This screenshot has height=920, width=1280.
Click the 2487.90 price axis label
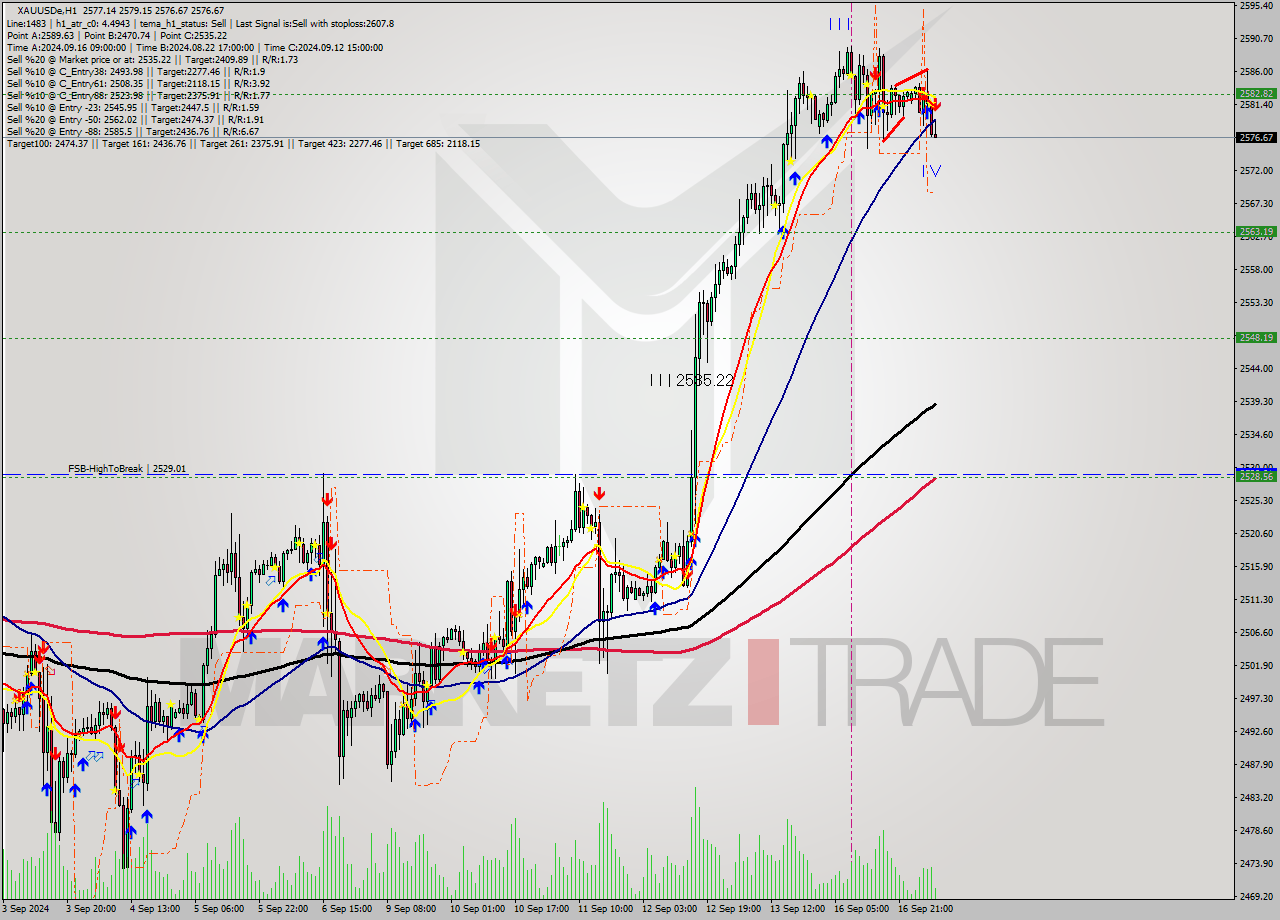click(x=1256, y=765)
